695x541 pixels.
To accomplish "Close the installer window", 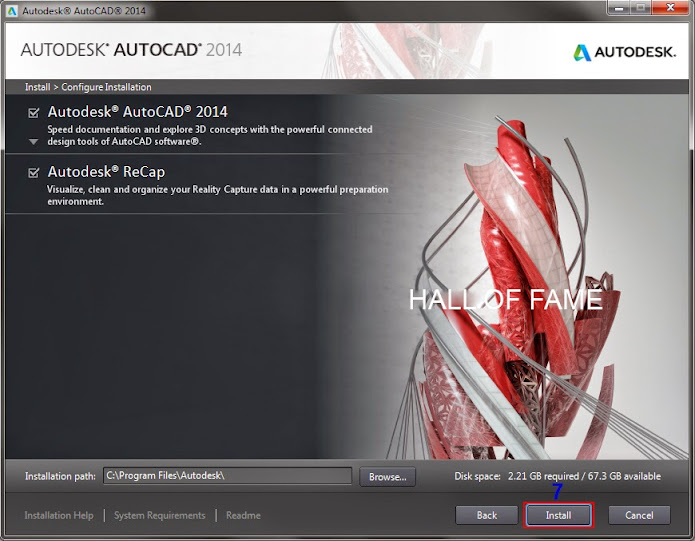I will (671, 8).
